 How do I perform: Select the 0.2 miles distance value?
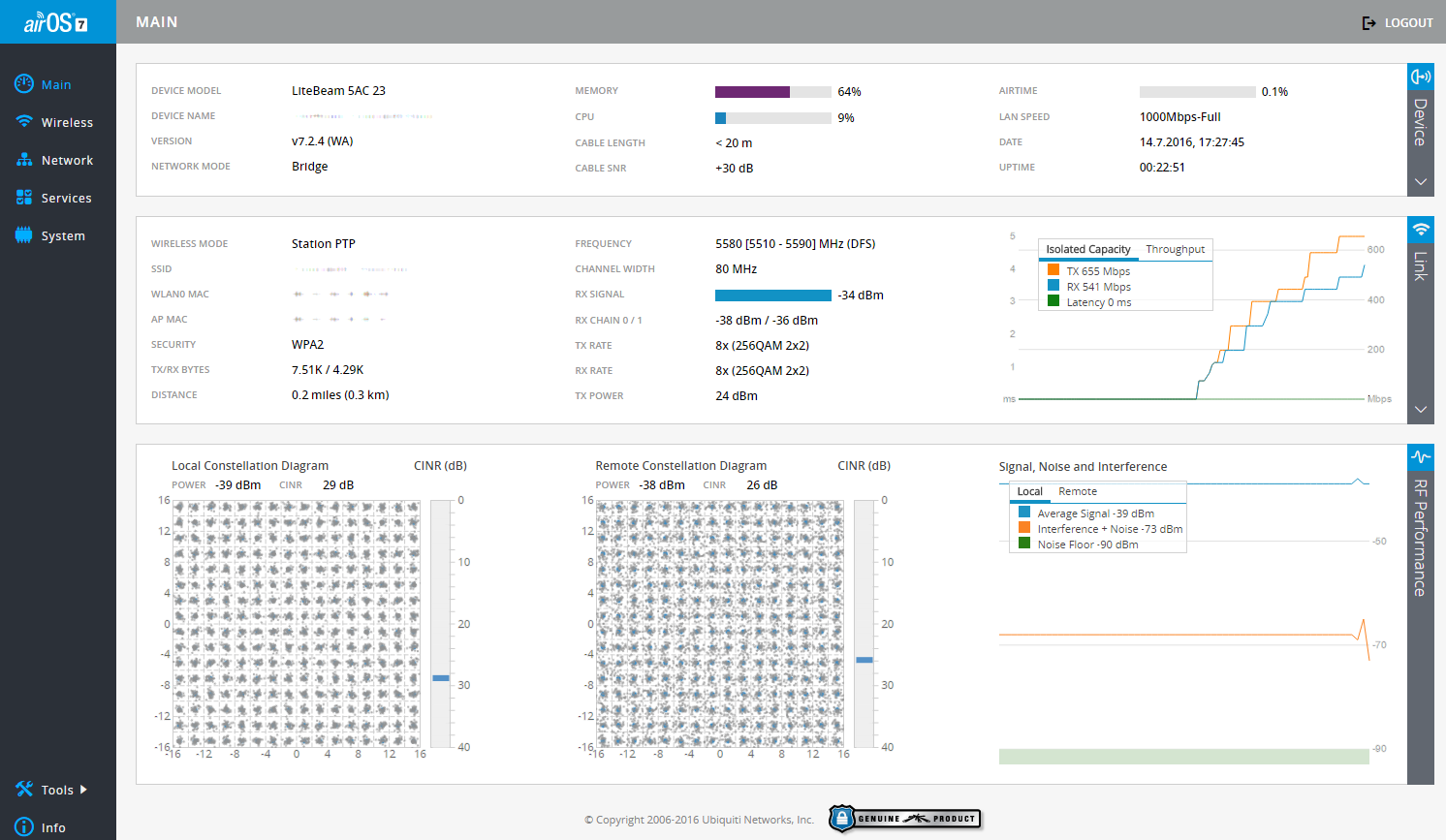(x=340, y=395)
